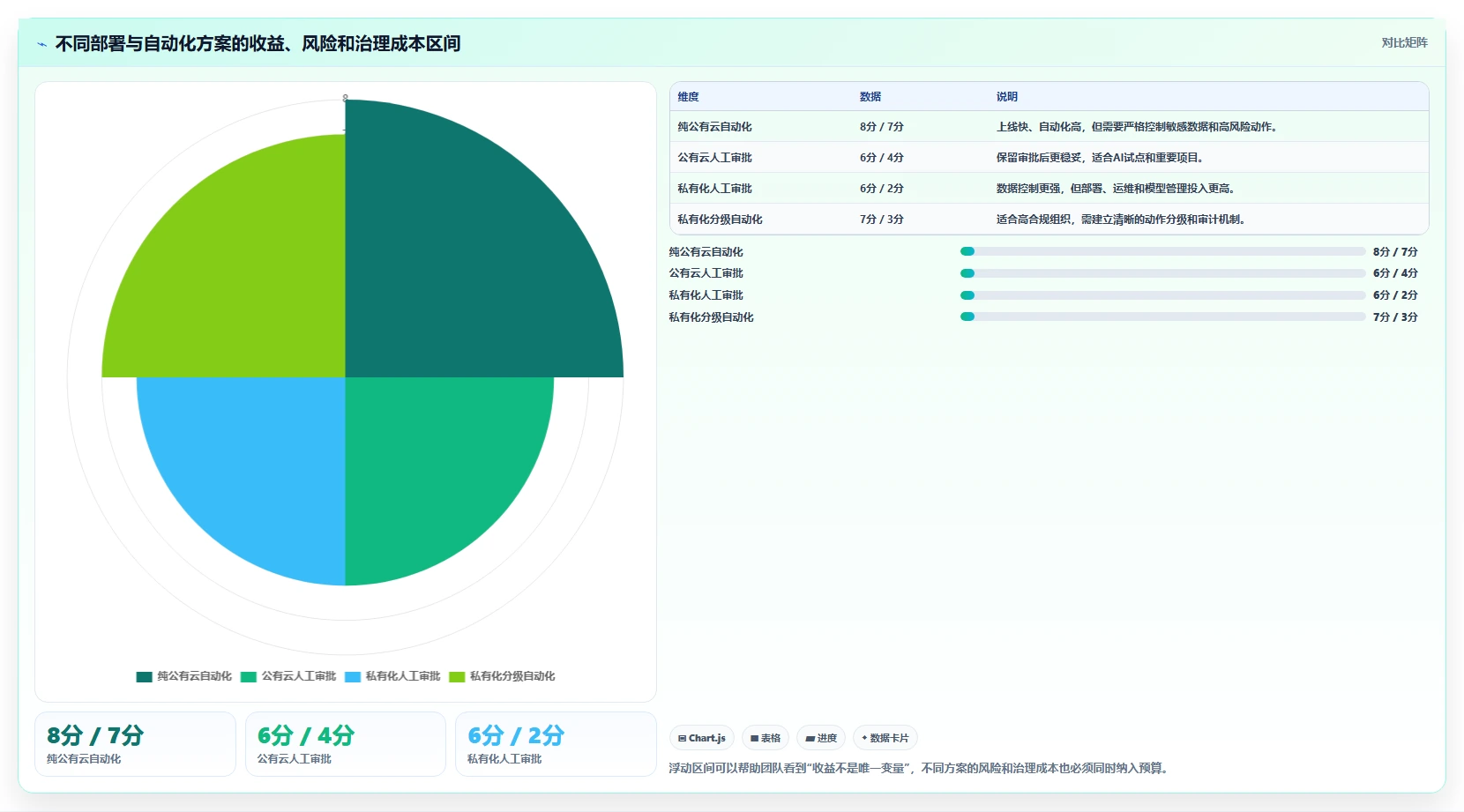Click description starting 上线快、自动化高
This screenshot has height=812, width=1464.
(x=1137, y=127)
